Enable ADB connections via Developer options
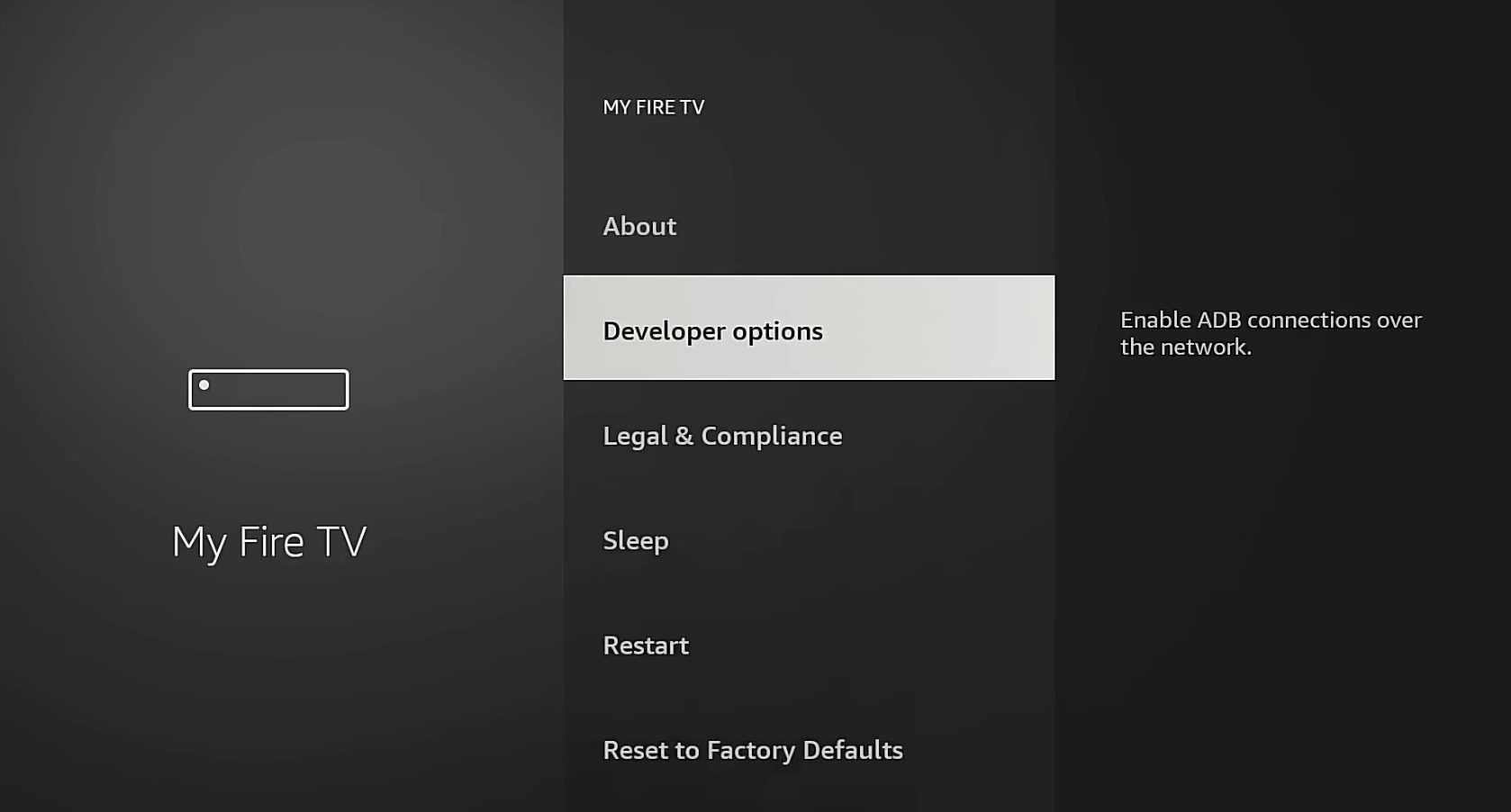 click(712, 329)
